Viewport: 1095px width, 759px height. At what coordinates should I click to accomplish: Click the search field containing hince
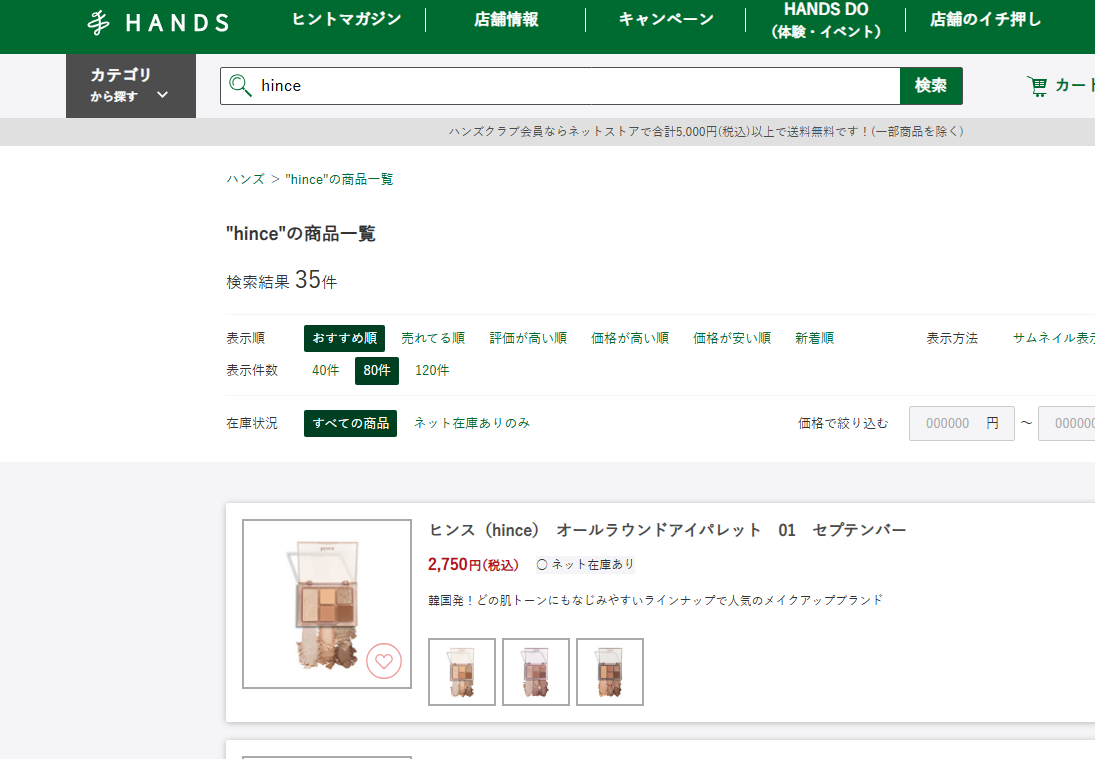click(560, 86)
